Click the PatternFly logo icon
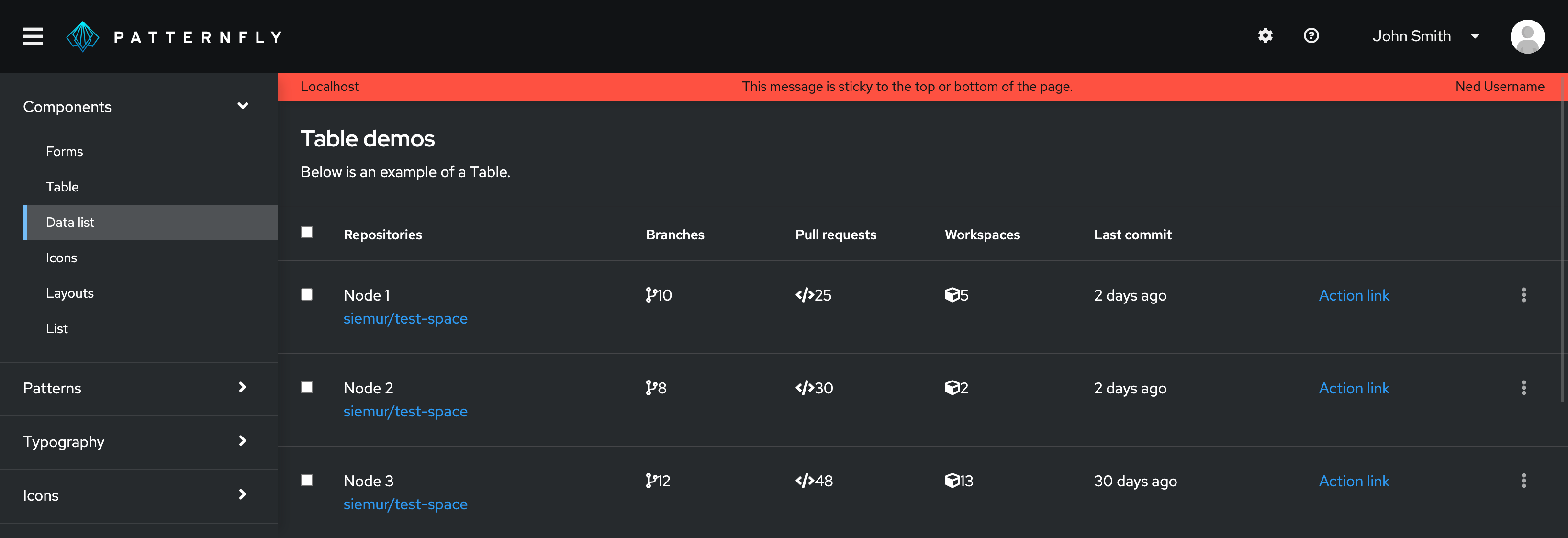Image resolution: width=1568 pixels, height=538 pixels. (83, 36)
